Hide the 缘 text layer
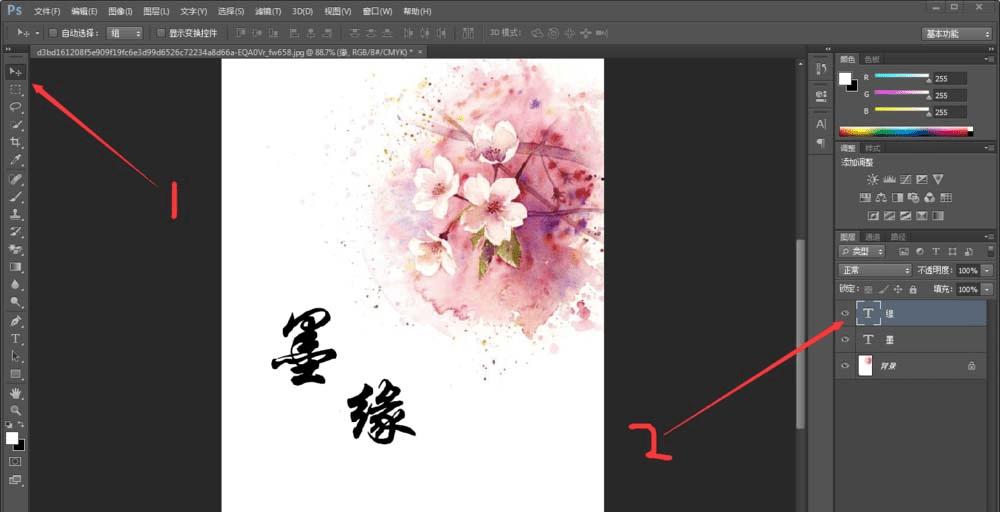The image size is (1000, 512). coord(845,313)
